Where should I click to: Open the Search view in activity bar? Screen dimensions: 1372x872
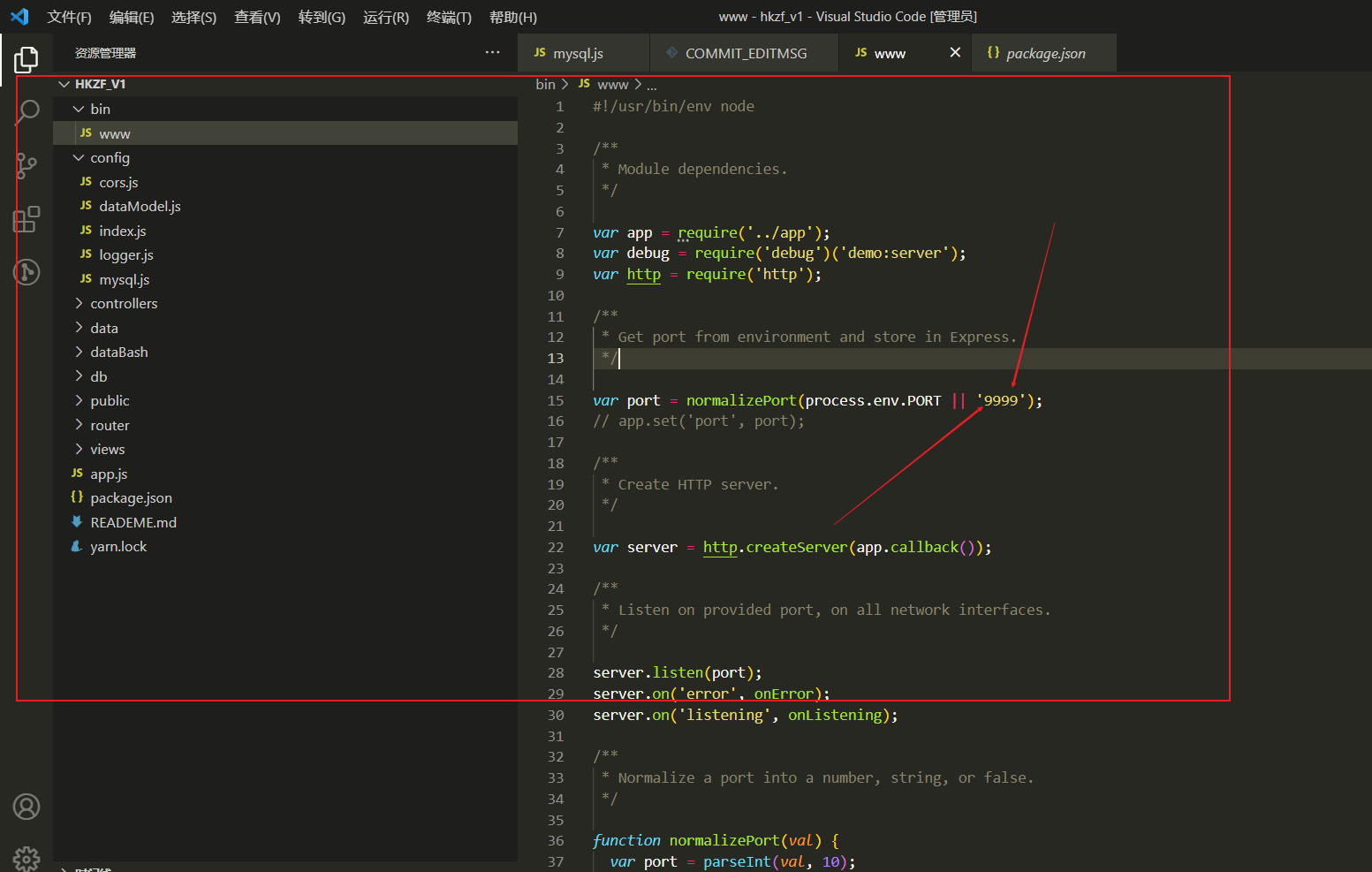click(x=27, y=112)
